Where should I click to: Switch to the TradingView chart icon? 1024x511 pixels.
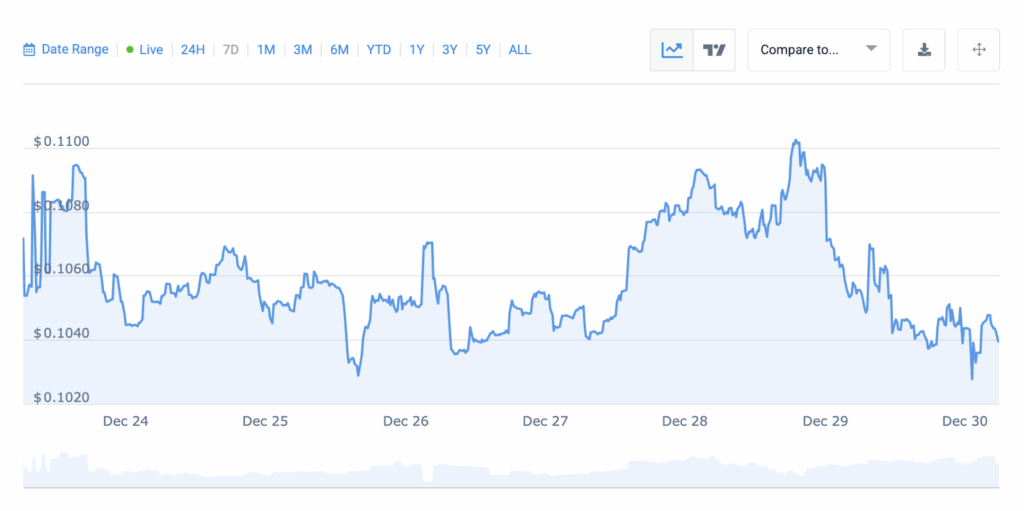(714, 49)
